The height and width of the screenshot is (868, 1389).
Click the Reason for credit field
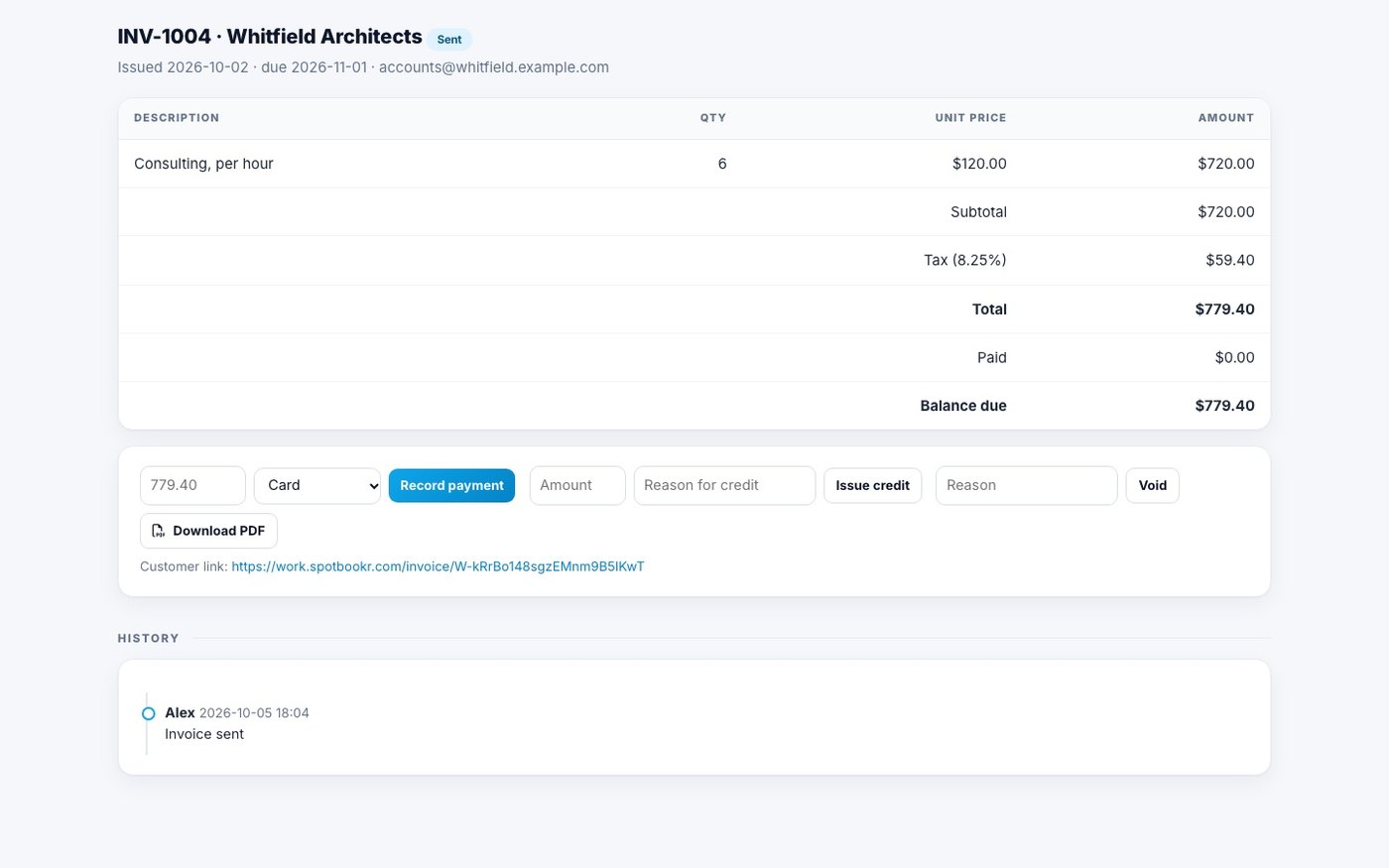click(724, 485)
